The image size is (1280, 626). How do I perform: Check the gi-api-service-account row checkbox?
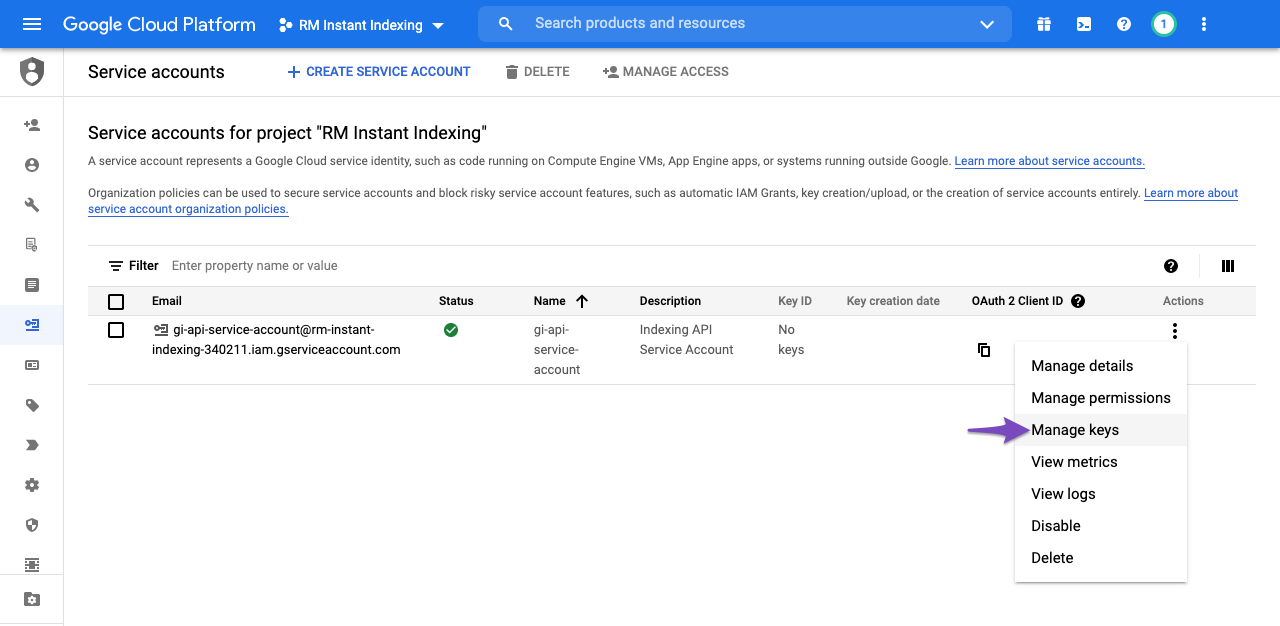click(116, 330)
